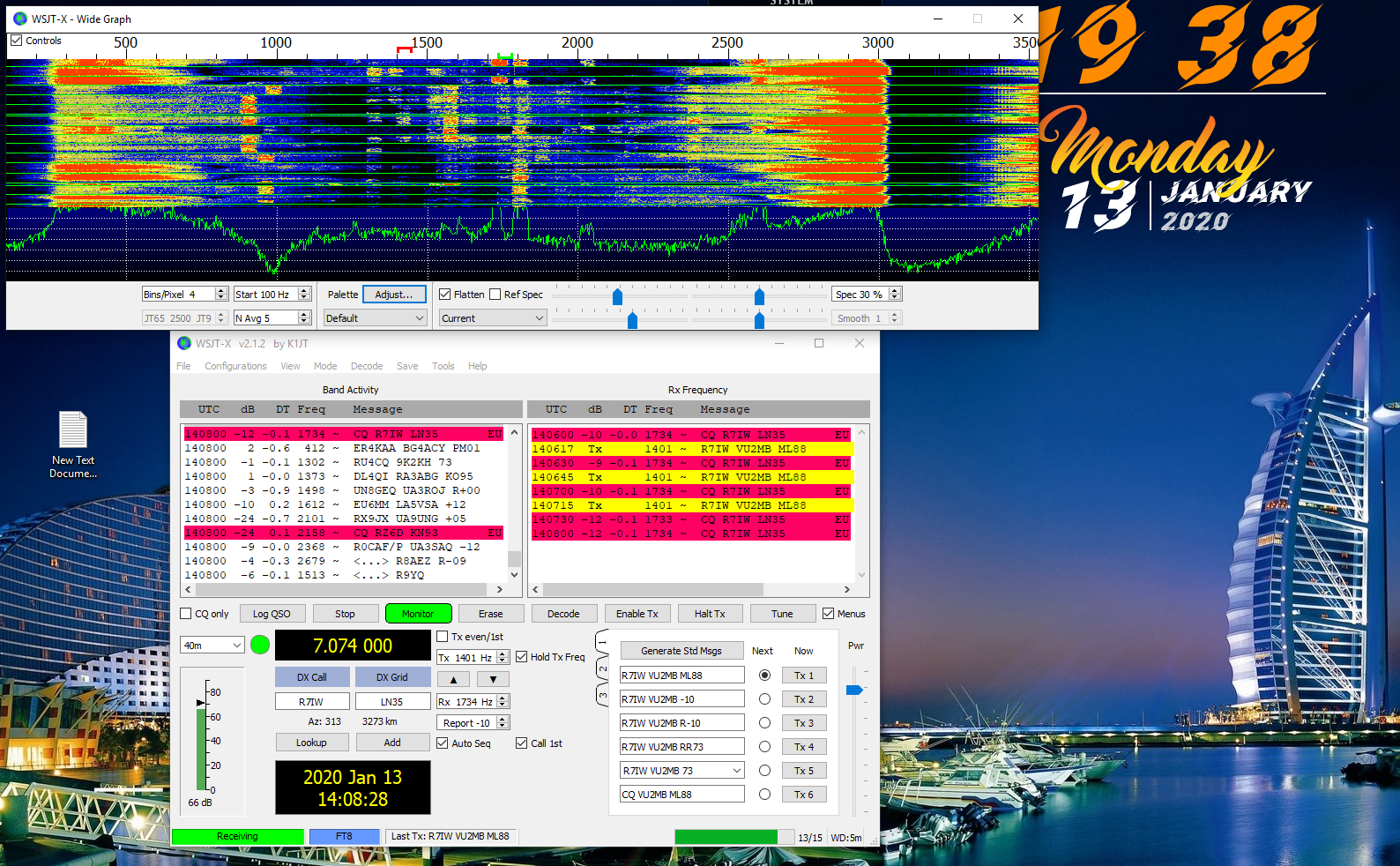
Task: Toggle the Hold Tx Freq checkbox
Action: [x=522, y=657]
